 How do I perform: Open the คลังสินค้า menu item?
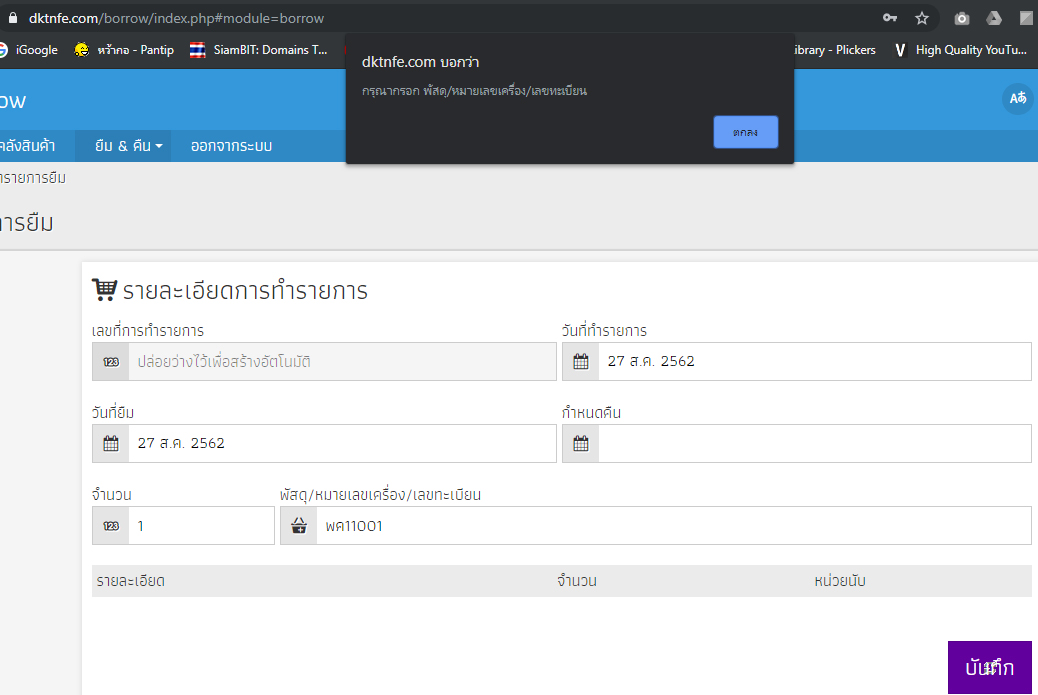click(27, 146)
